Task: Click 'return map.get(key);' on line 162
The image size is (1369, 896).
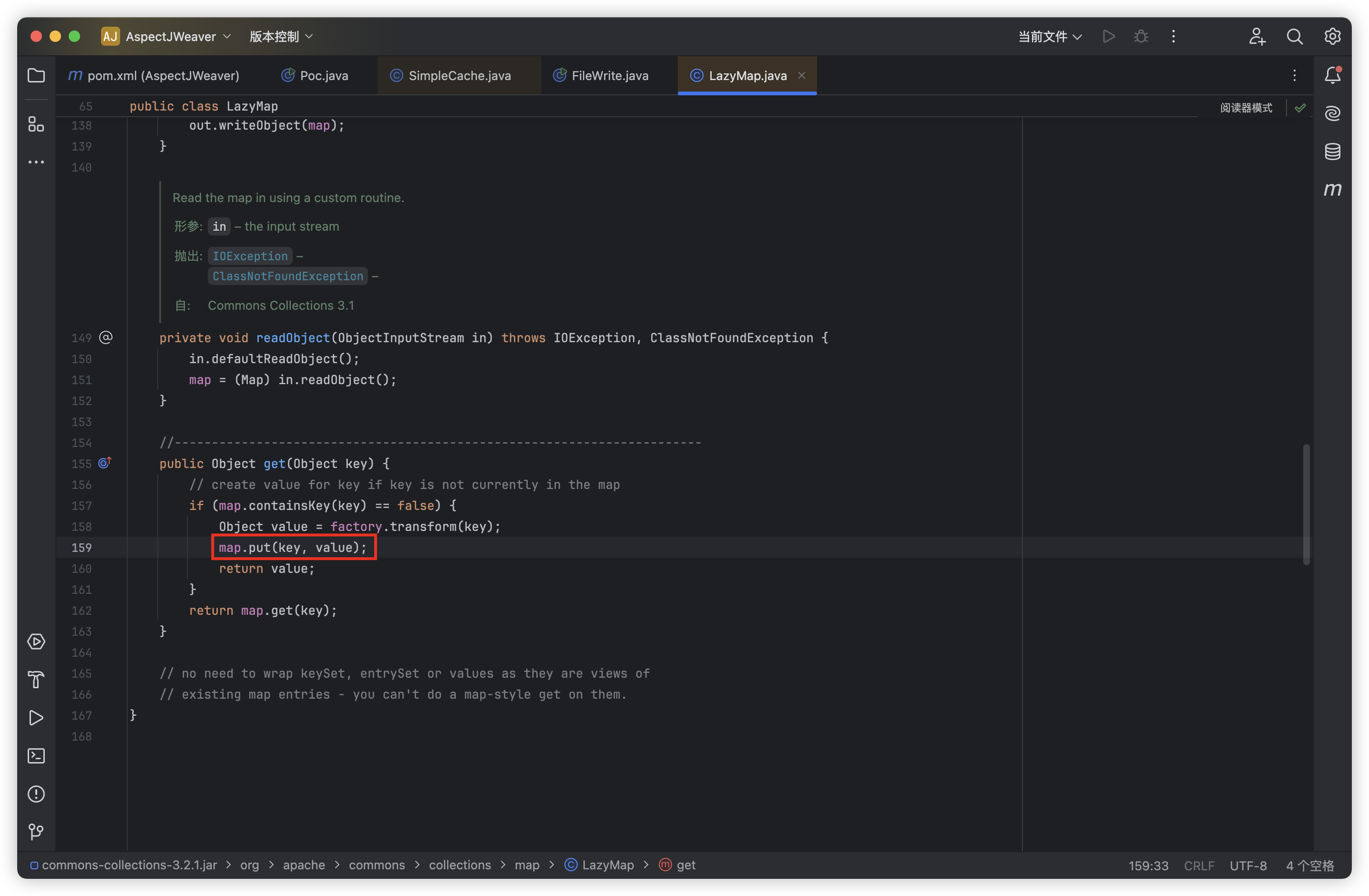Action: coord(263,610)
